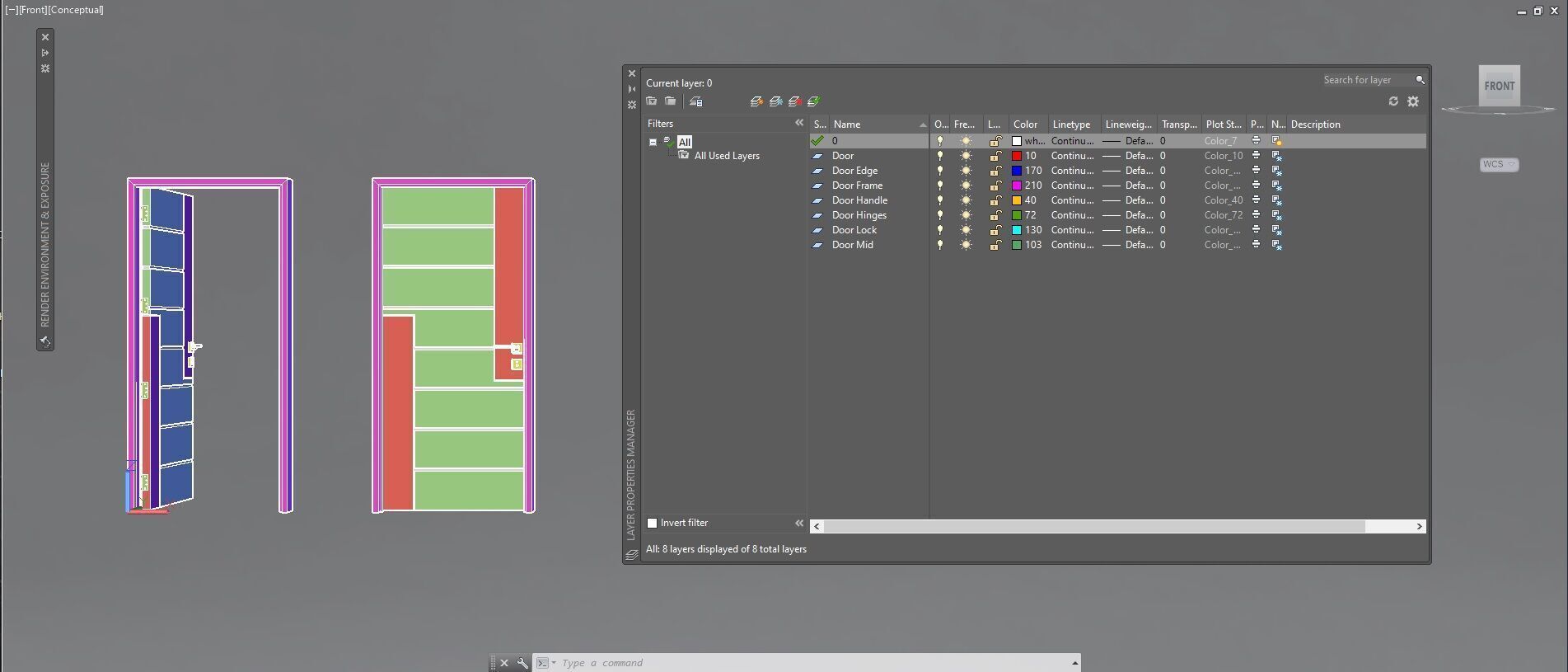Select the Door Lock layer name
This screenshot has width=1568, height=672.
(x=854, y=230)
